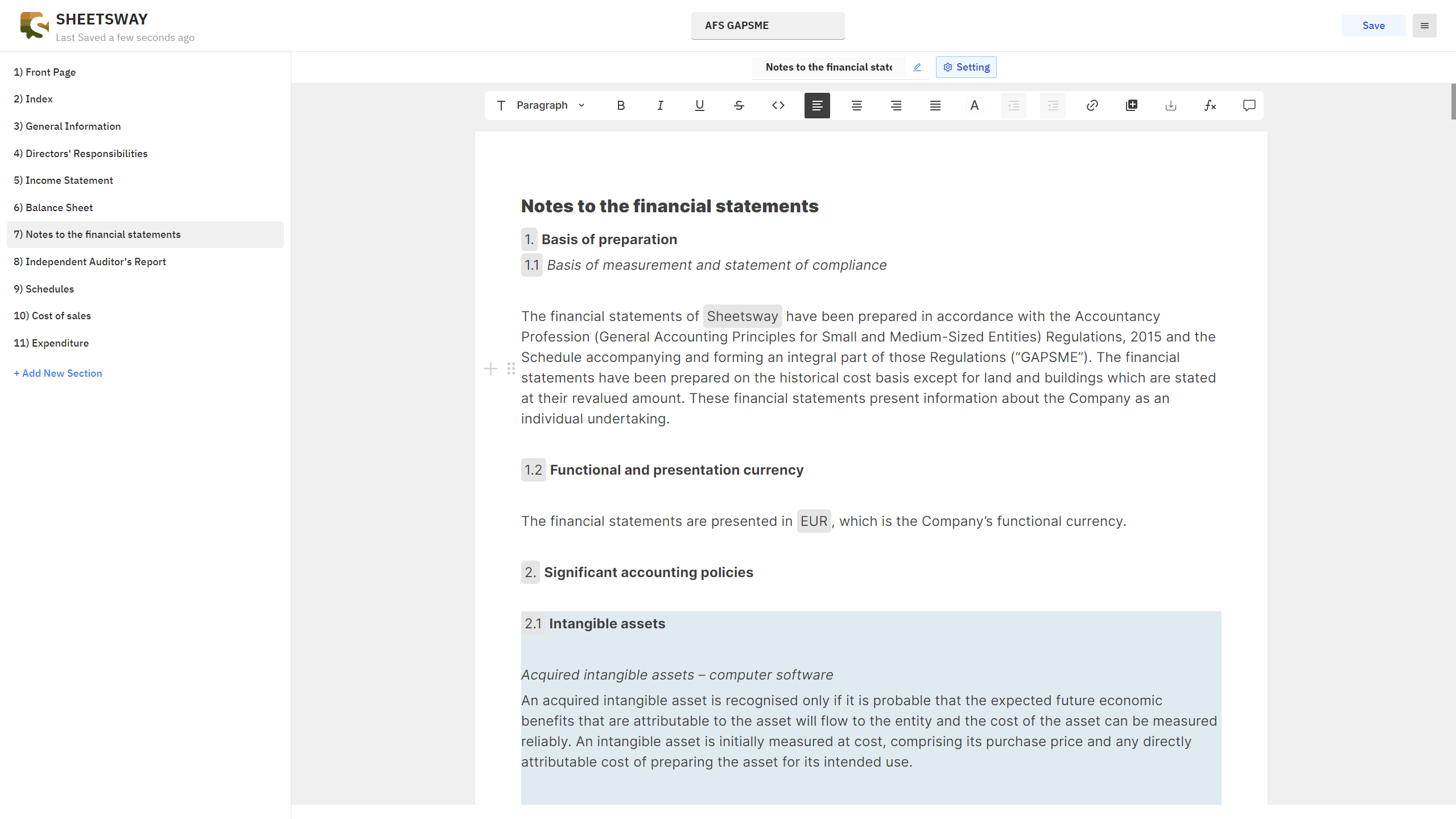The height and width of the screenshot is (819, 1456).
Task: Download the document section
Action: (x=1171, y=105)
